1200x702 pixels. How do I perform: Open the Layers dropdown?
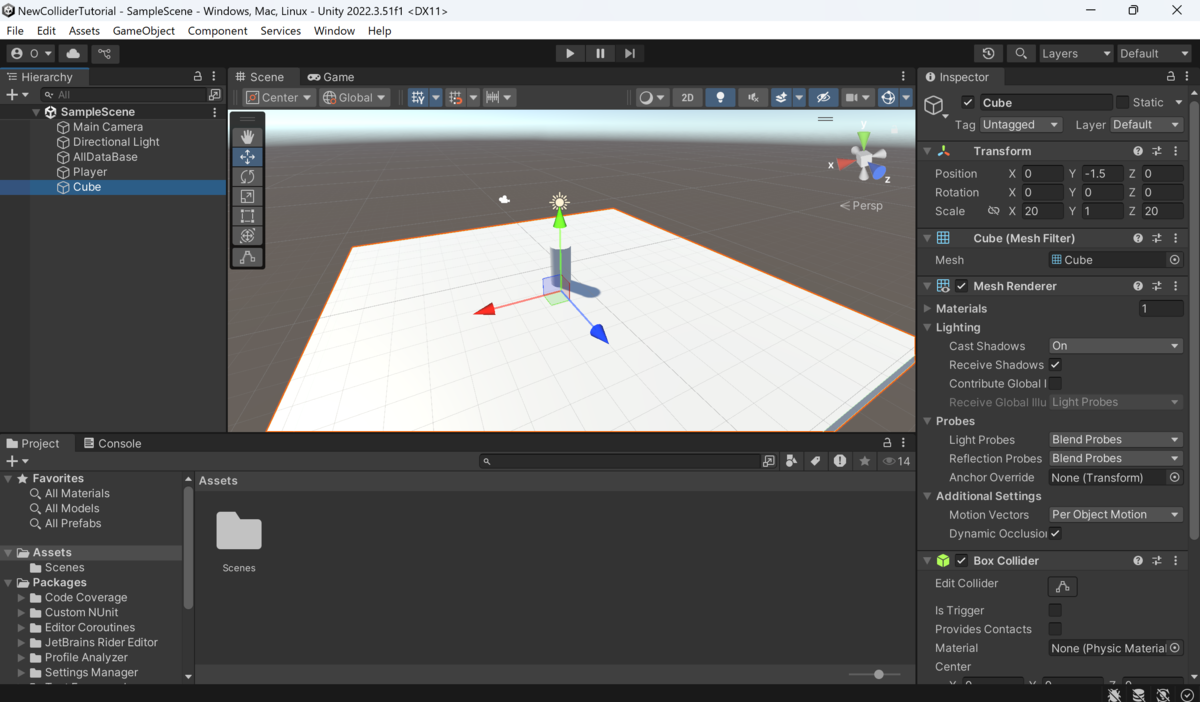tap(1076, 53)
